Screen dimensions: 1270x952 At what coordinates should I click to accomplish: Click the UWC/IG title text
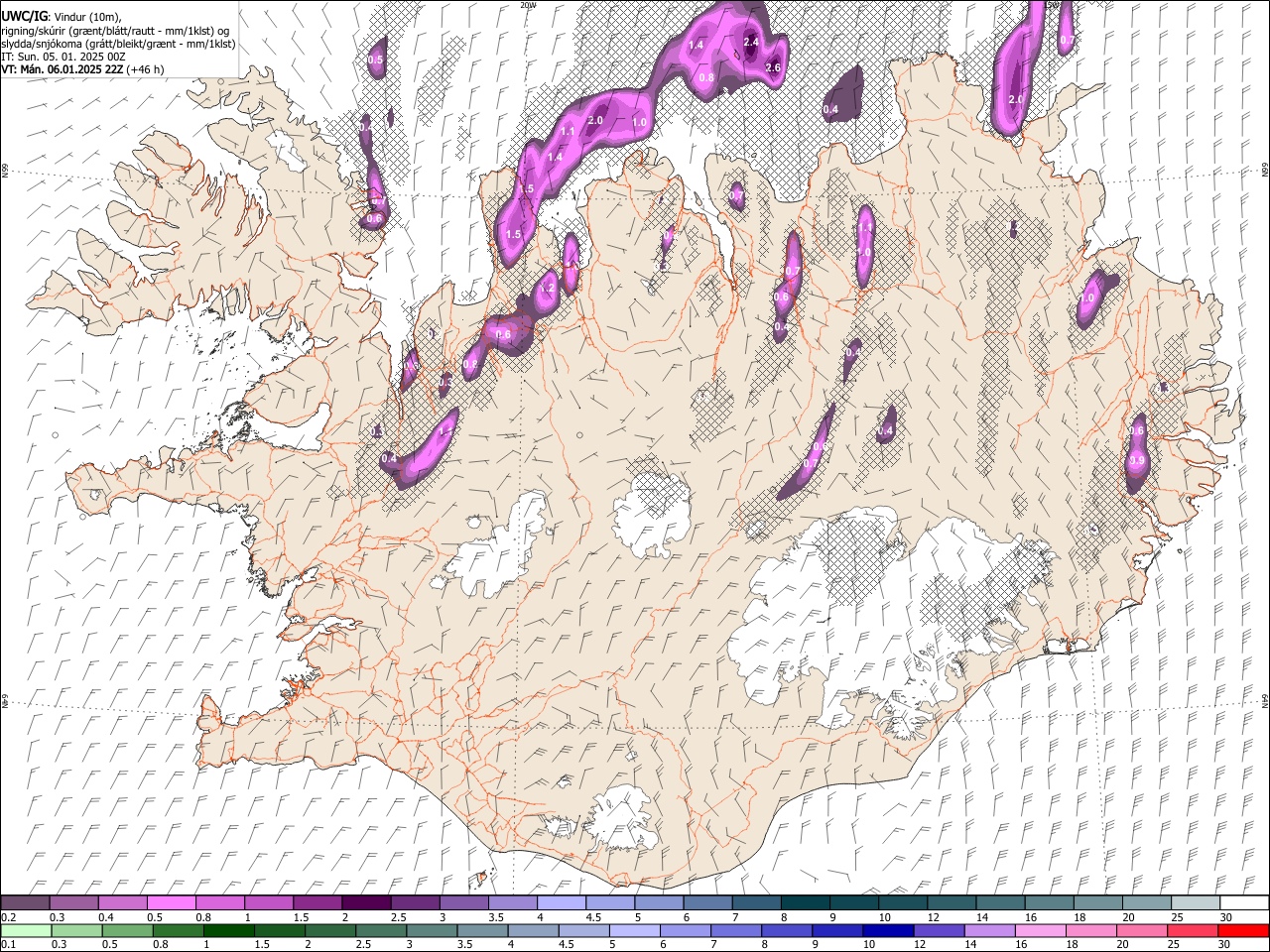[24, 17]
